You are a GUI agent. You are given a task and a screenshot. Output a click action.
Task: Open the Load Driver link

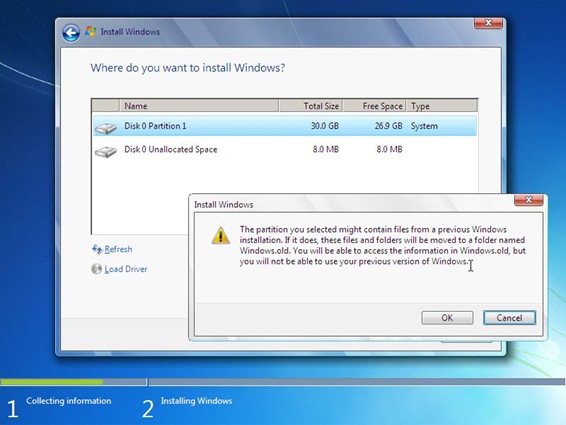click(x=126, y=269)
